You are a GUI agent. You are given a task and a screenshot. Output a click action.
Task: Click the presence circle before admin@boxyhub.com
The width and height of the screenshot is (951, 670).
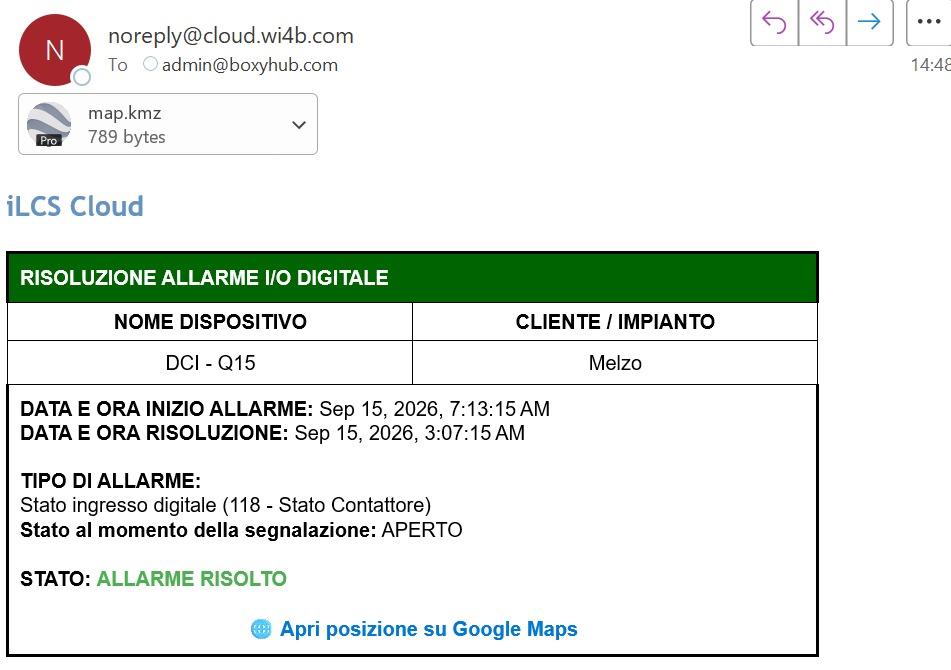tap(150, 64)
